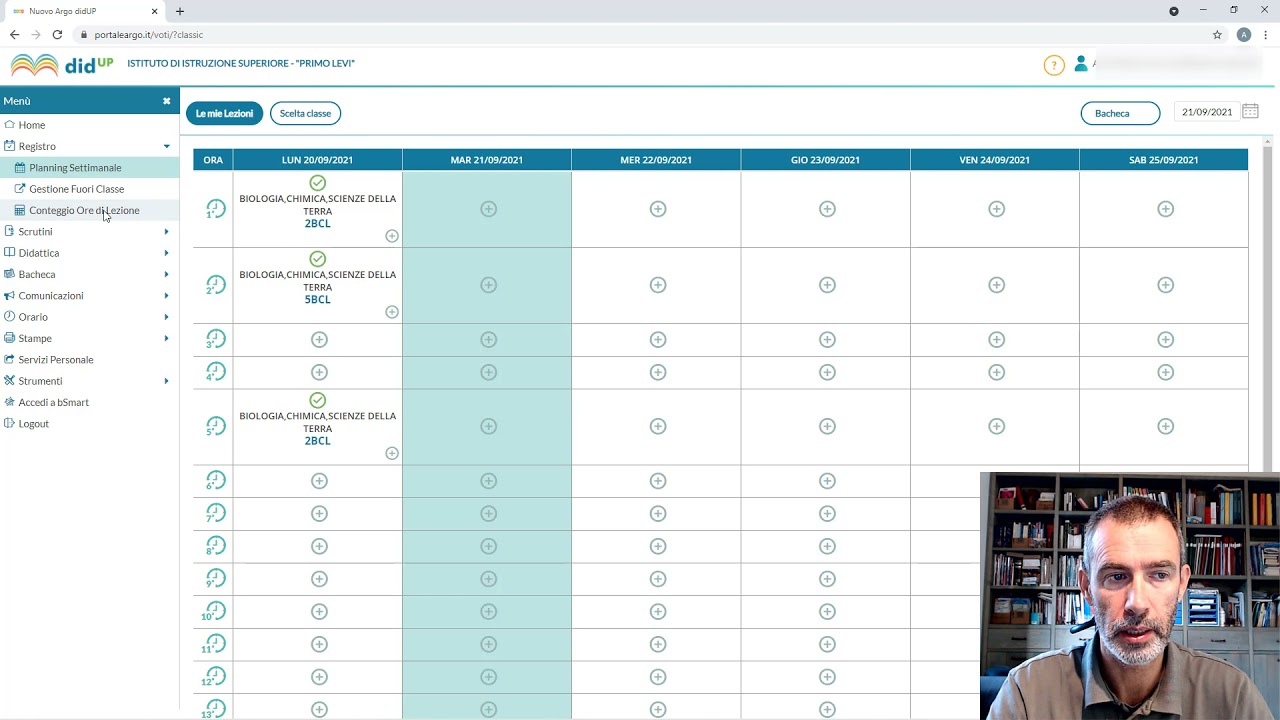The width and height of the screenshot is (1280, 720).
Task: Click Logout in sidebar
Action: click(33, 424)
